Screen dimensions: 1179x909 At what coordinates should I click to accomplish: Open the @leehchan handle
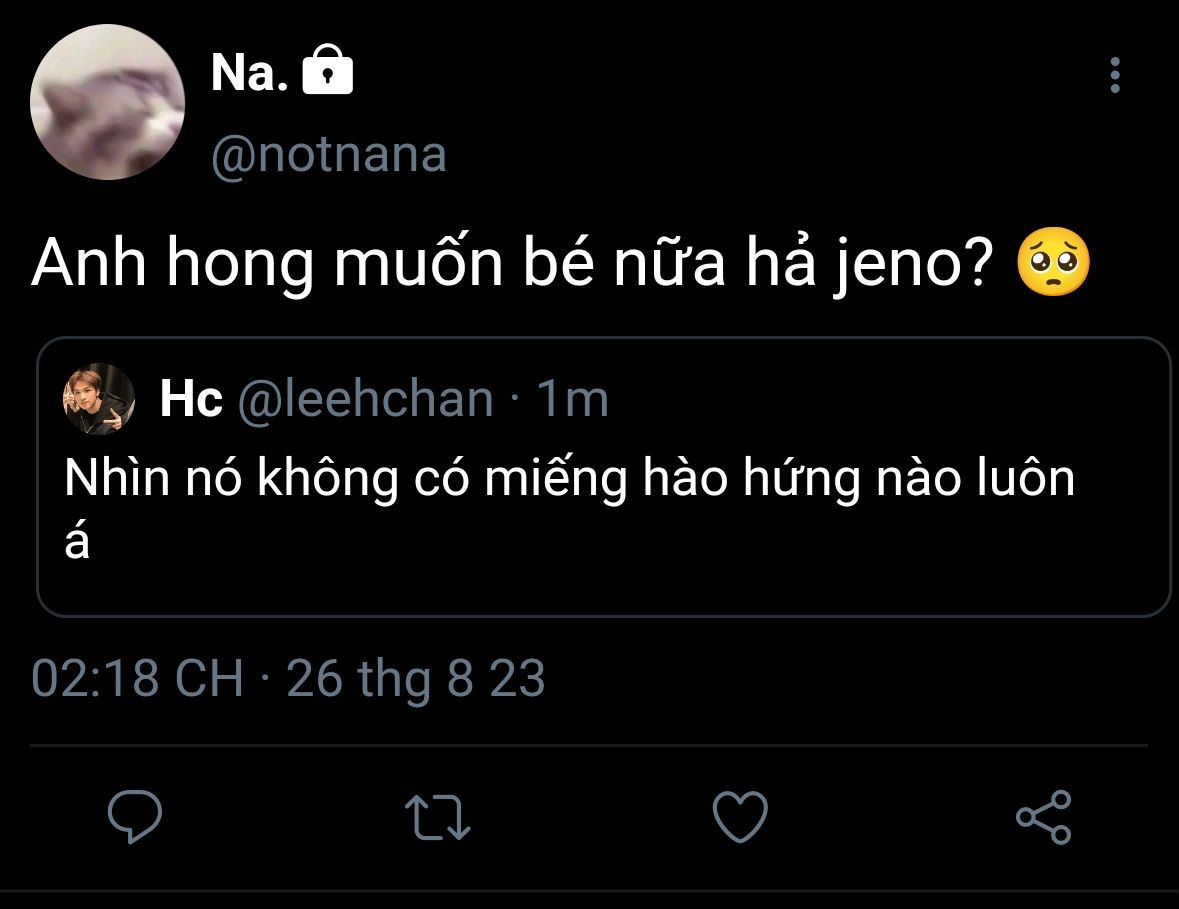click(365, 400)
